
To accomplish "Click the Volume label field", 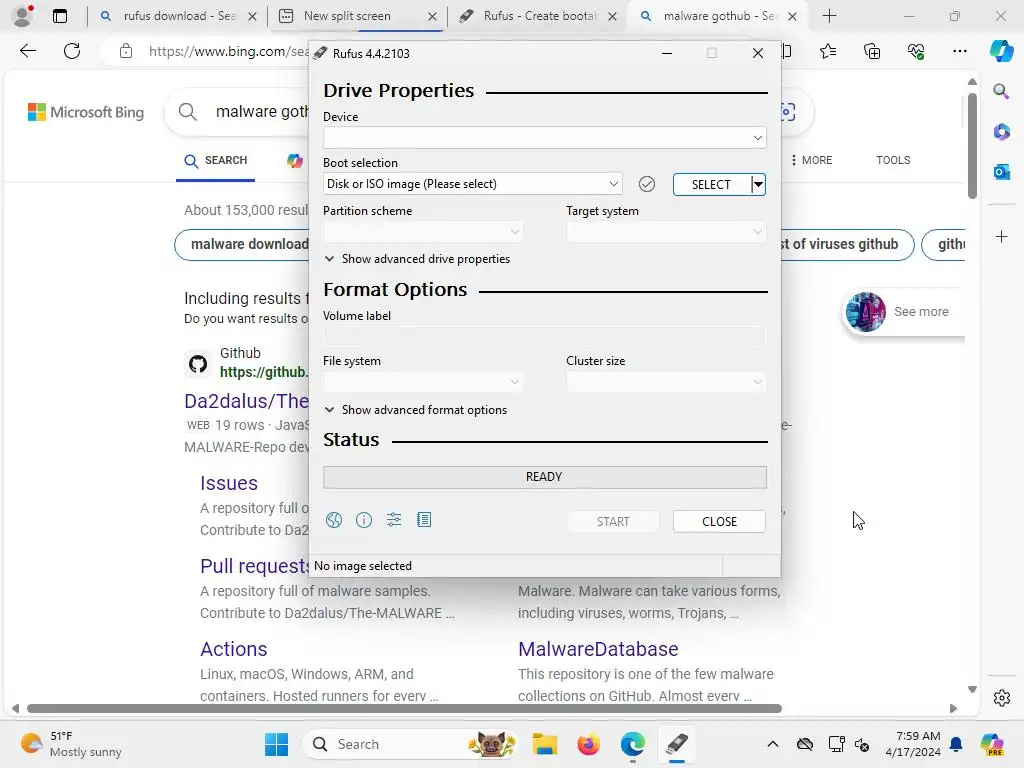I will tap(544, 336).
